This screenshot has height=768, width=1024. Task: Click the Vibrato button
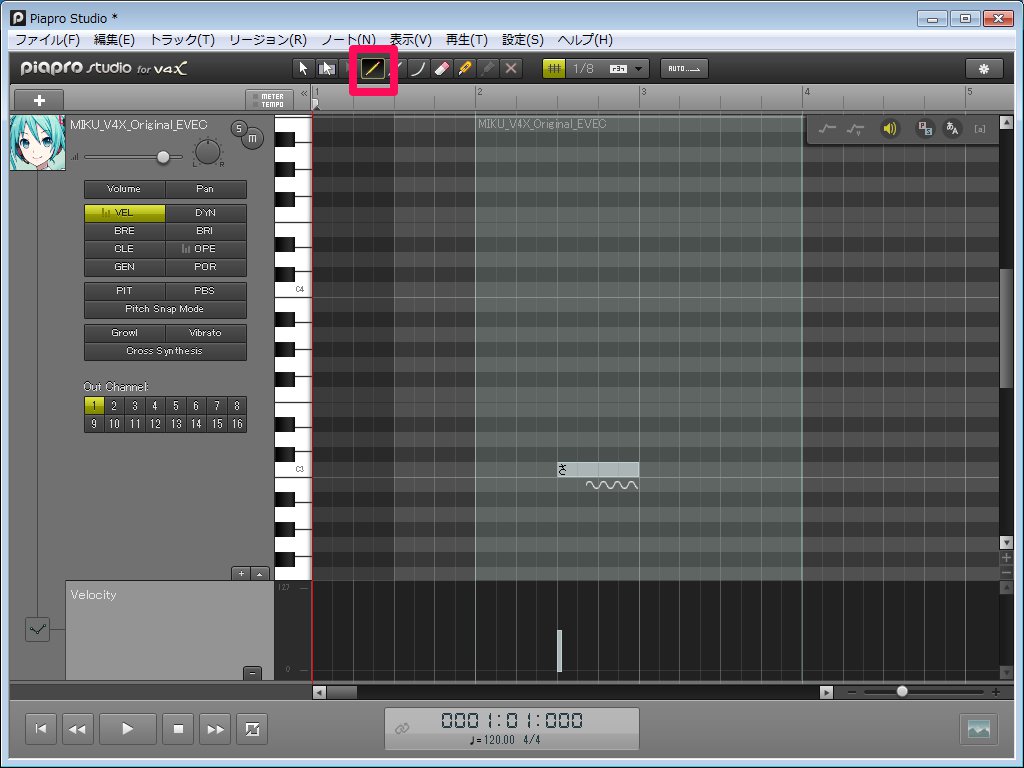tap(206, 333)
